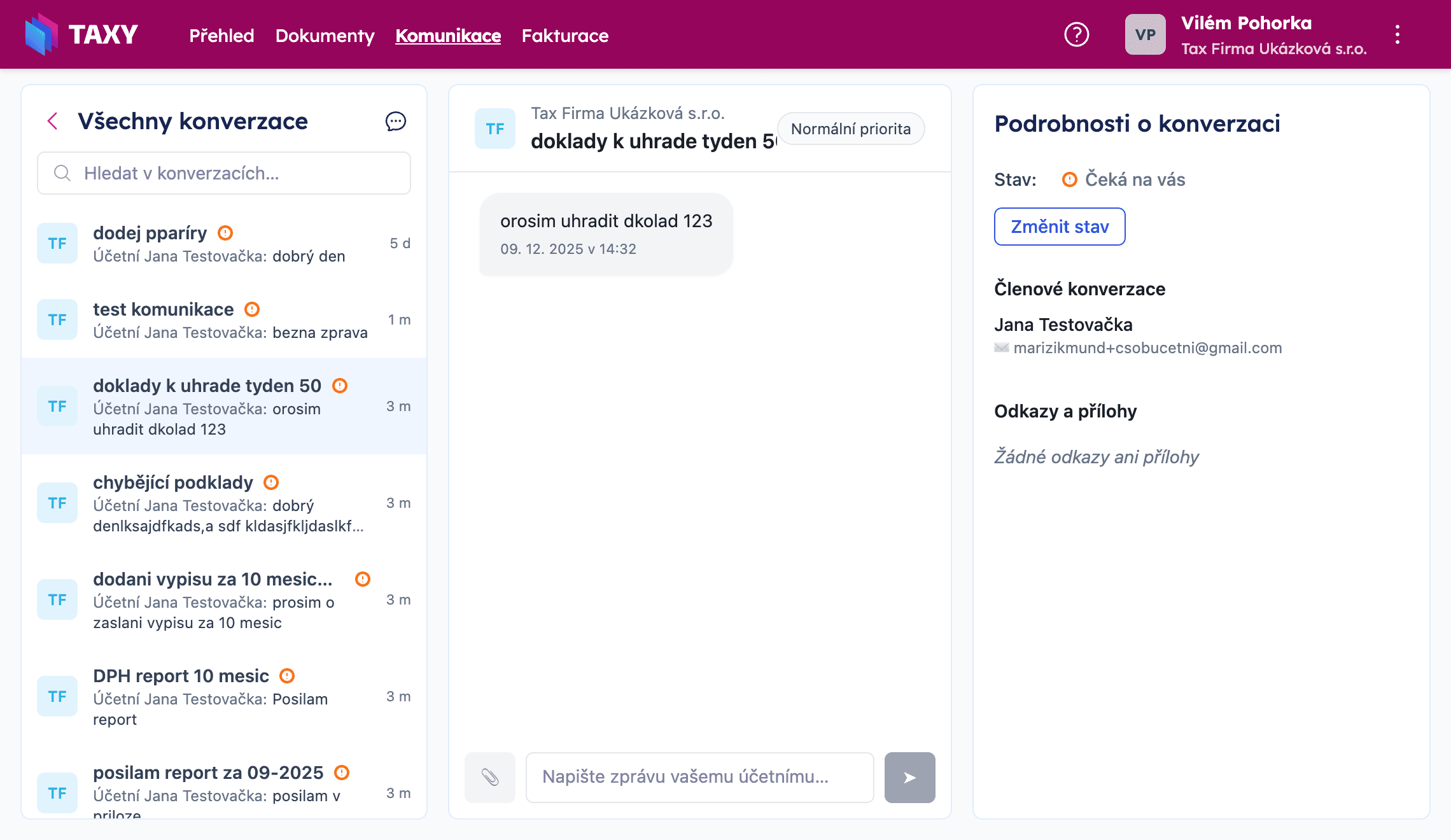The width and height of the screenshot is (1451, 840).
Task: Switch to the Fakturace tab
Action: pos(564,36)
